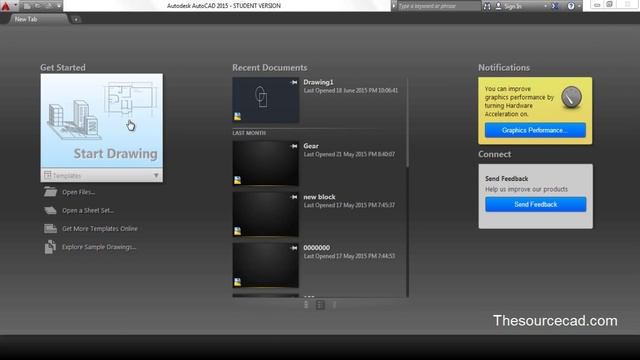This screenshot has height=360, width=640.
Task: Expand the Help dropdown arrow
Action: tap(579, 6)
